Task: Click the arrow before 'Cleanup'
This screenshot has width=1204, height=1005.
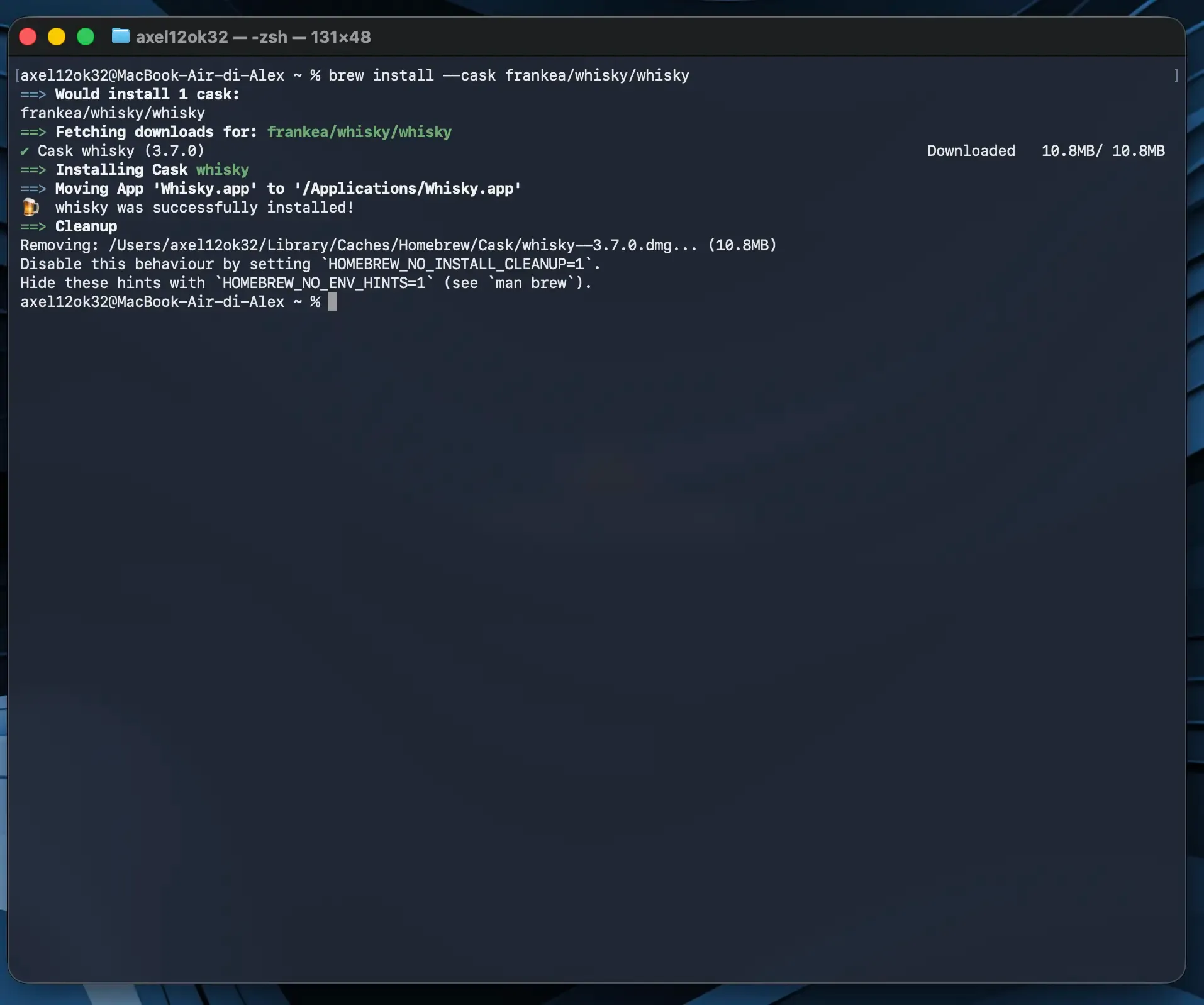Action: point(33,226)
